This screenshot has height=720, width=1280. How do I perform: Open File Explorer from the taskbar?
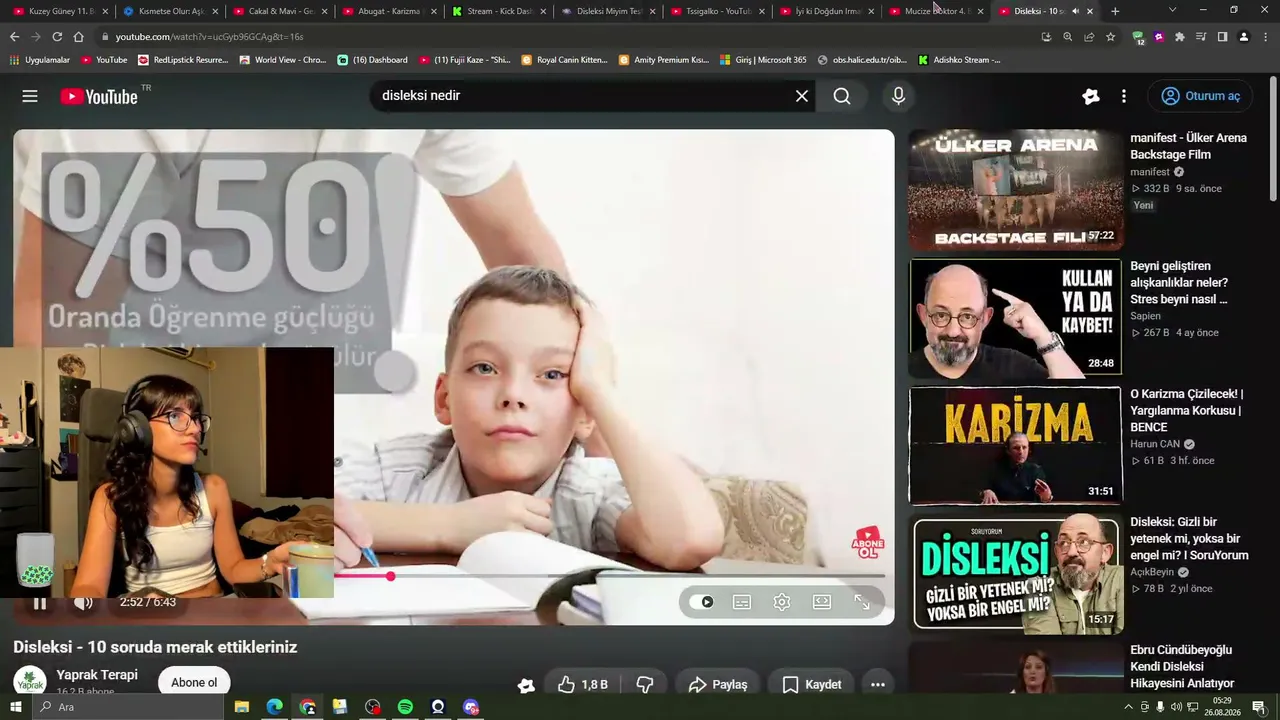click(x=241, y=707)
